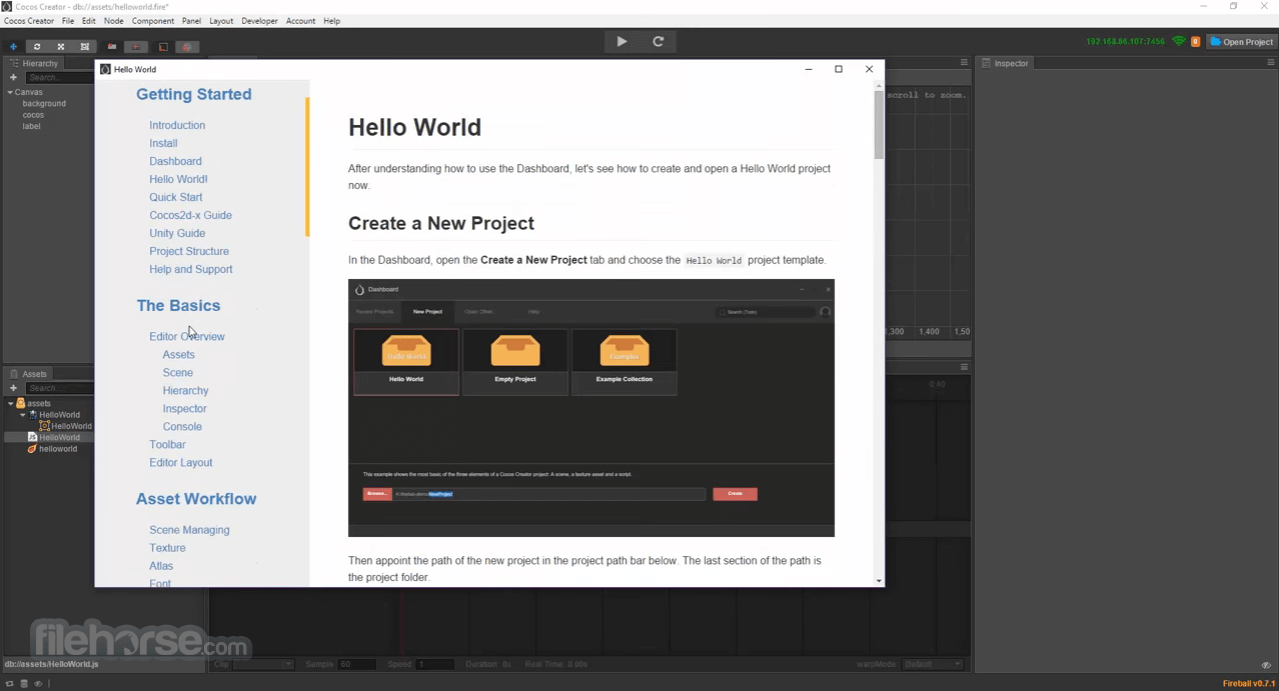Viewport: 1279px width, 691px height.
Task: Open the Panel menu
Action: (191, 21)
